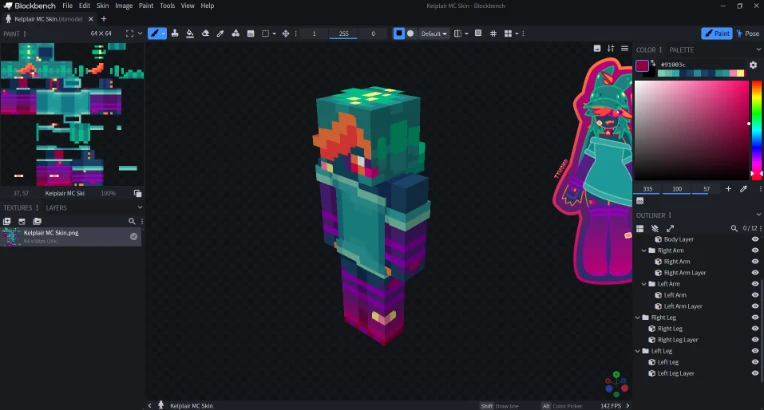
Task: Choose the circle brush shape
Action: (x=411, y=34)
